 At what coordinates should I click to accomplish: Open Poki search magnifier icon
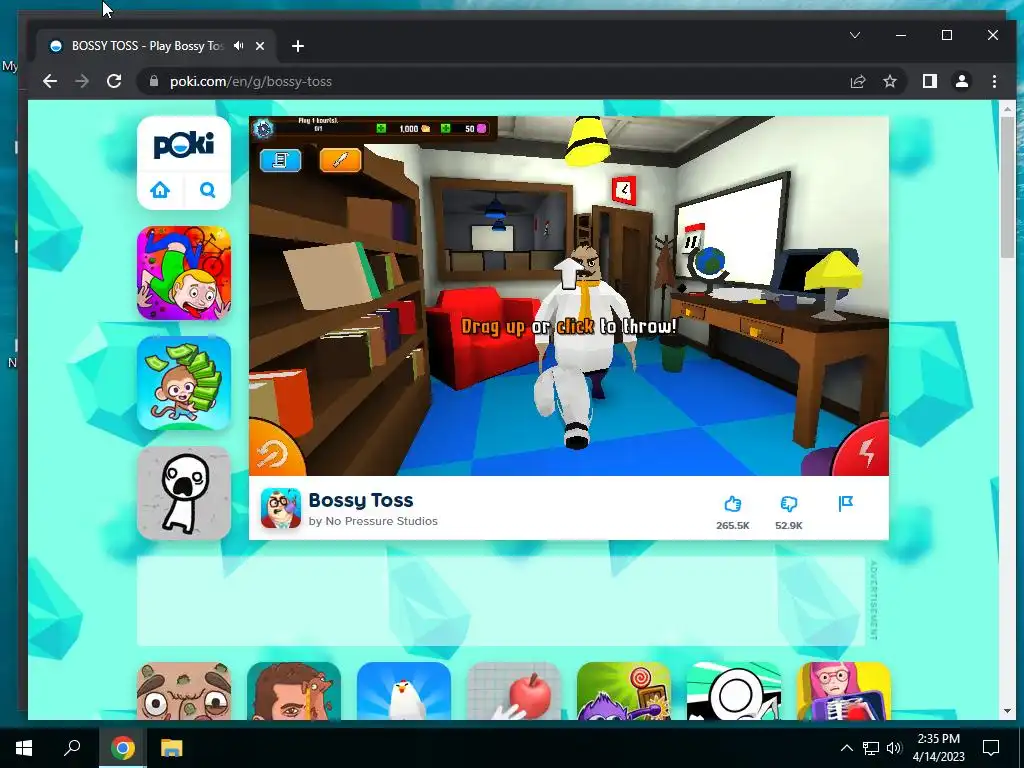(x=208, y=190)
